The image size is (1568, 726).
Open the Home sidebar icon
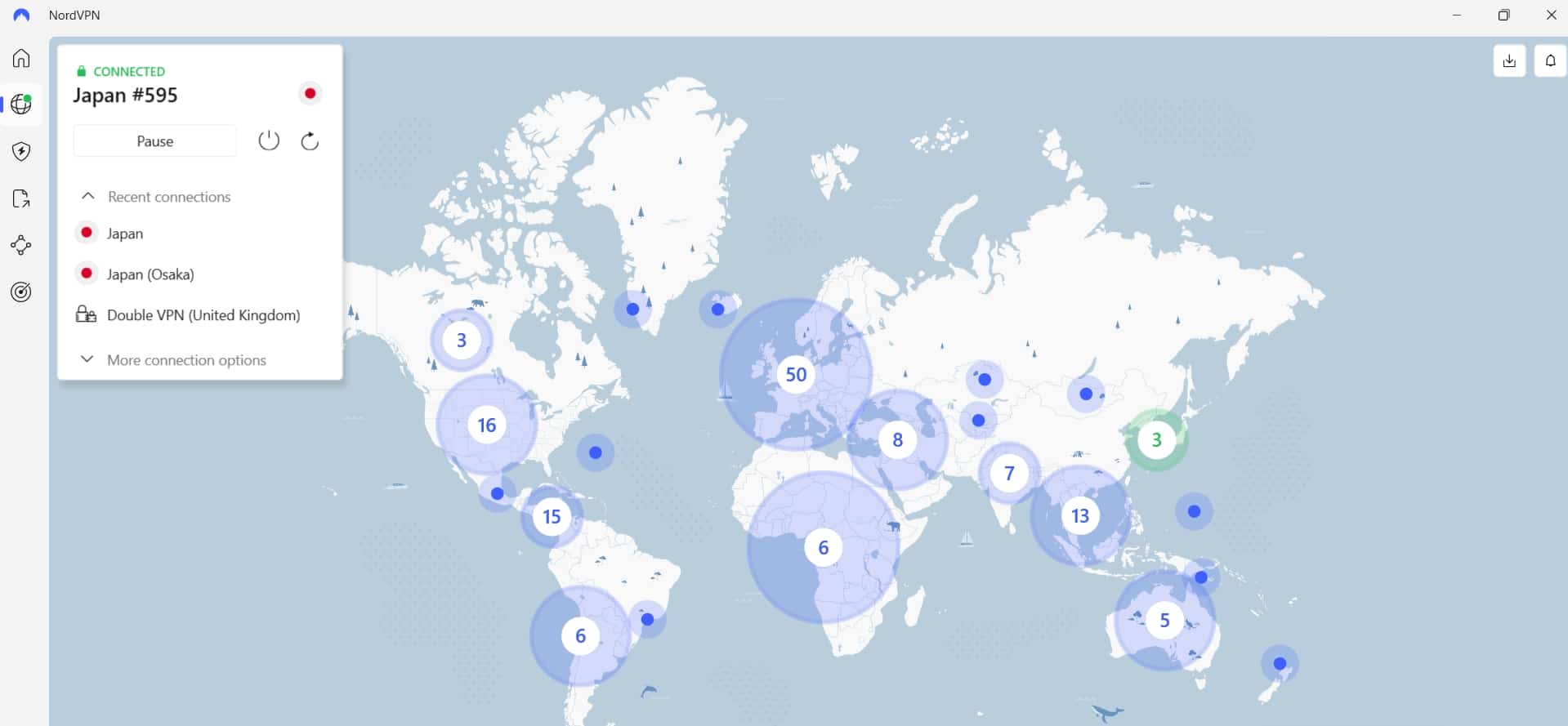(x=21, y=58)
